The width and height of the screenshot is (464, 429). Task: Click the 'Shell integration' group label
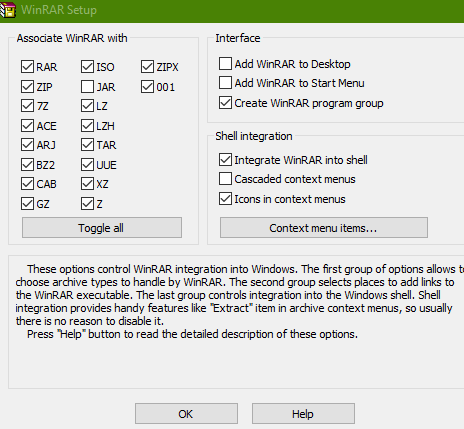[x=254, y=136]
